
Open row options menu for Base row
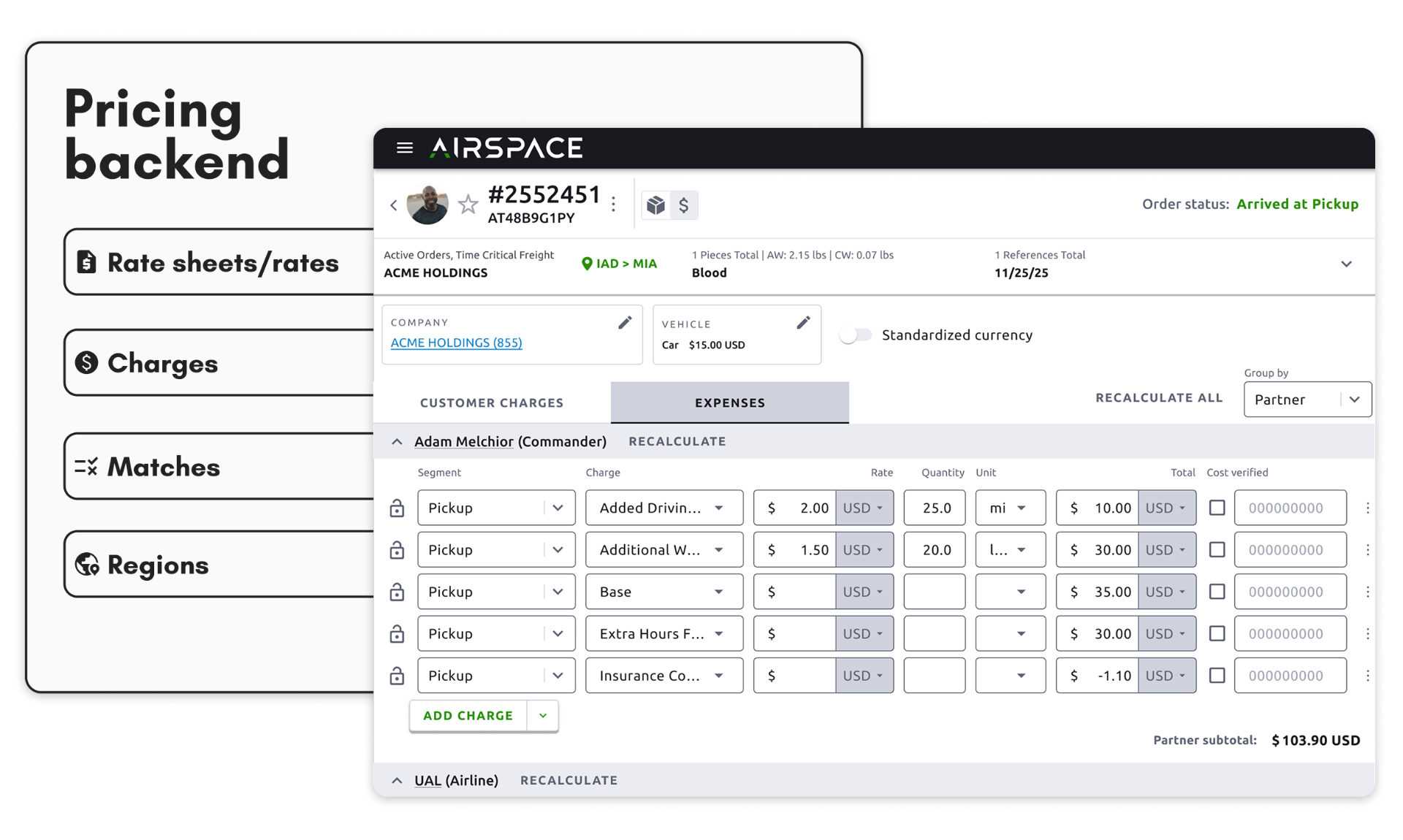tap(1368, 592)
